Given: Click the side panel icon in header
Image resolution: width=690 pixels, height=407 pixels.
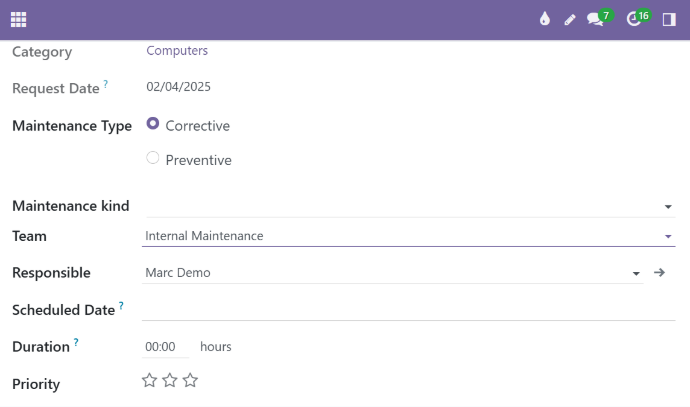Looking at the screenshot, I should click(x=669, y=19).
